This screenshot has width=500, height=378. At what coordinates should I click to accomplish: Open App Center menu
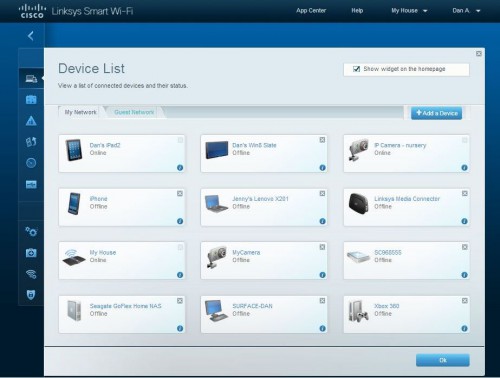pyautogui.click(x=311, y=11)
